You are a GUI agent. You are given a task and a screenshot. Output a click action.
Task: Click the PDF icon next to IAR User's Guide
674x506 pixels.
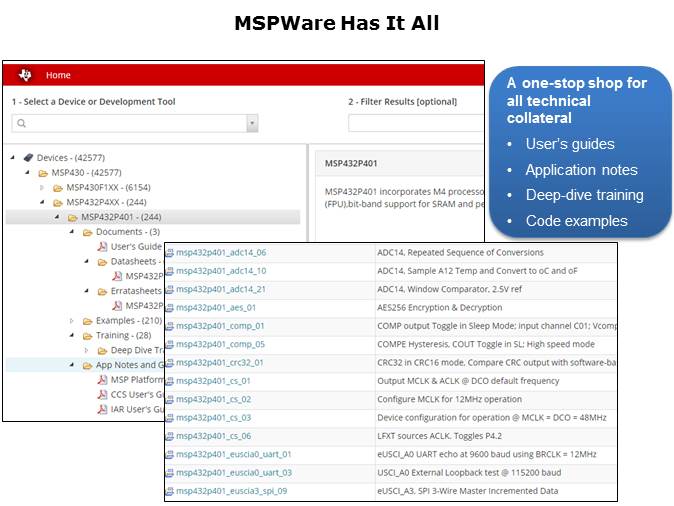click(x=102, y=409)
